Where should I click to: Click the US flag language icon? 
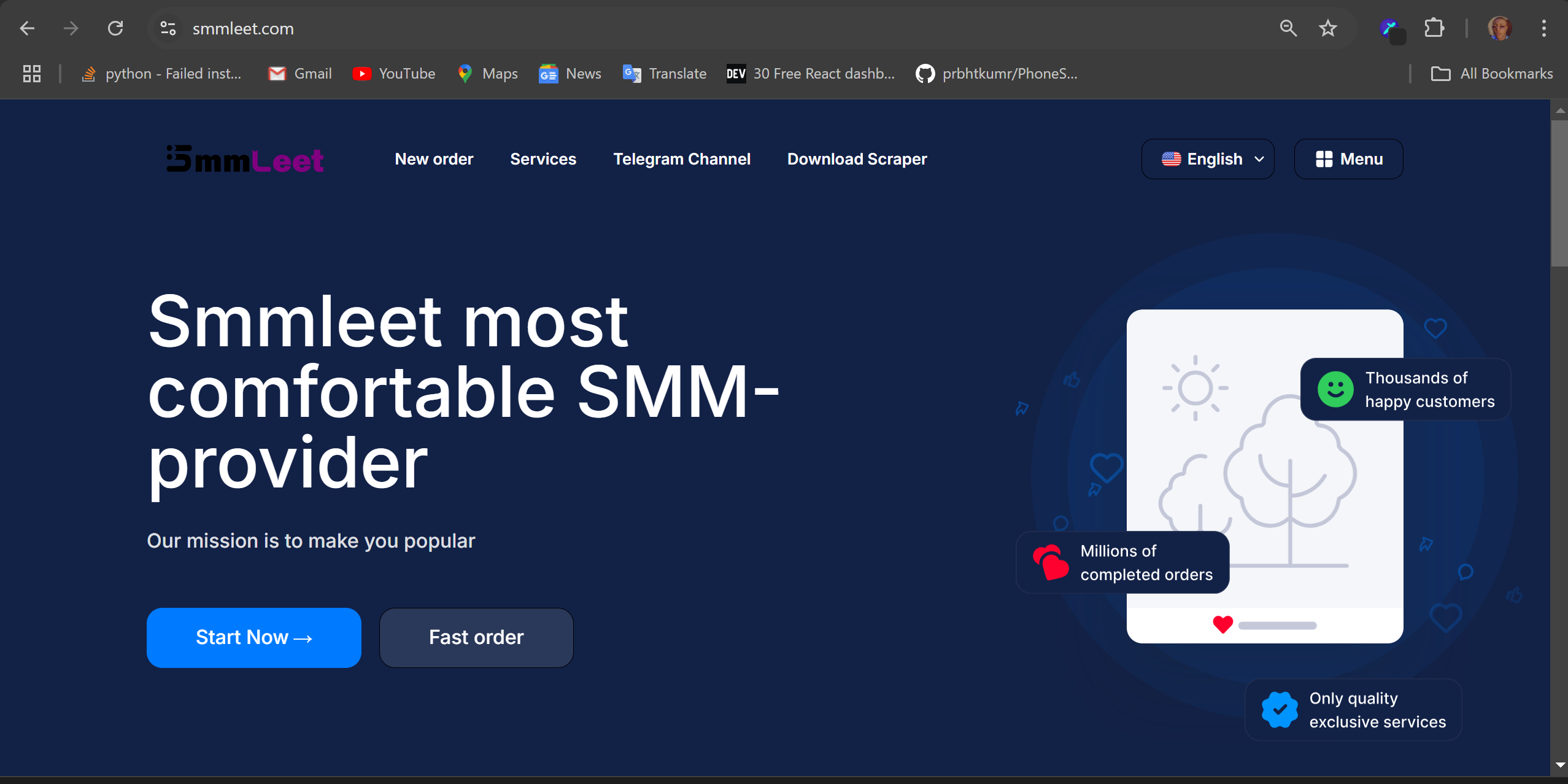[x=1171, y=159]
